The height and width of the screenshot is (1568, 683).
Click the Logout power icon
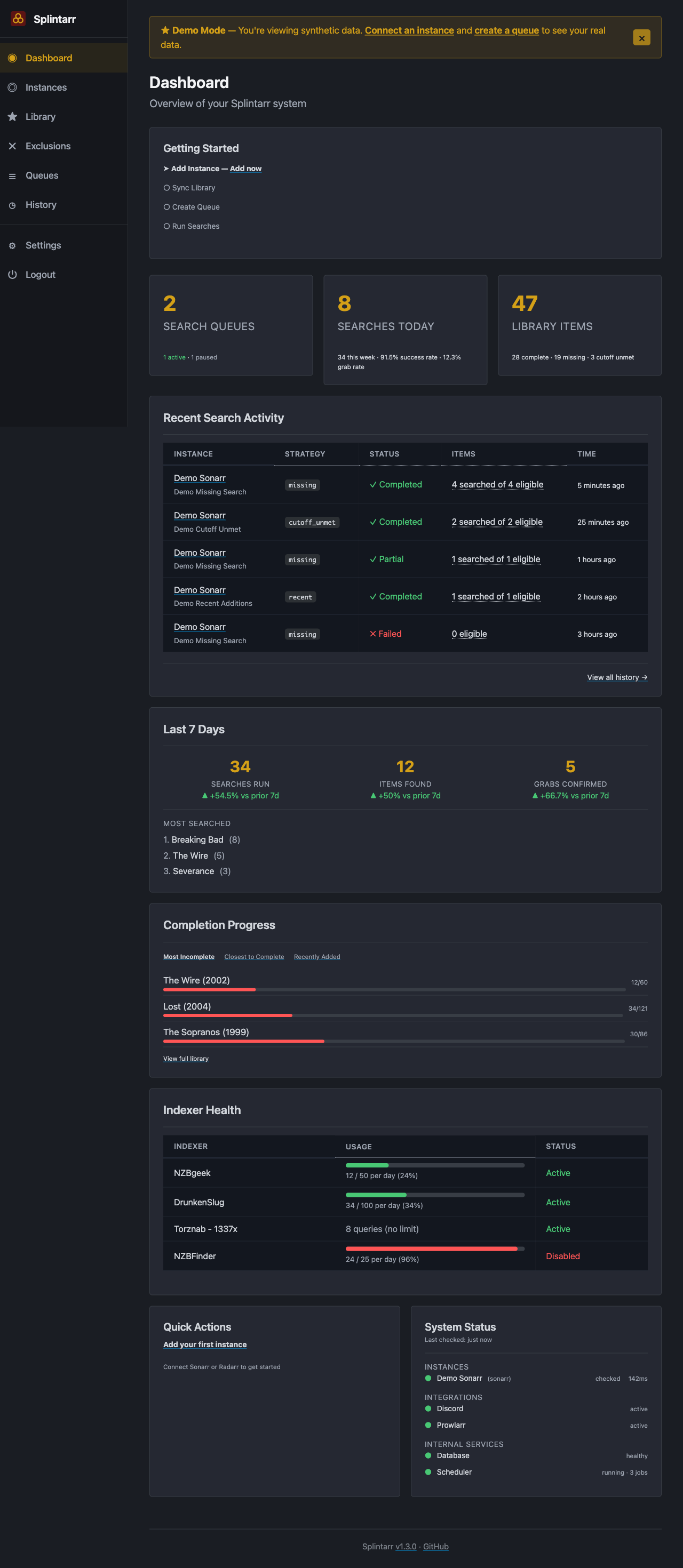tap(12, 275)
